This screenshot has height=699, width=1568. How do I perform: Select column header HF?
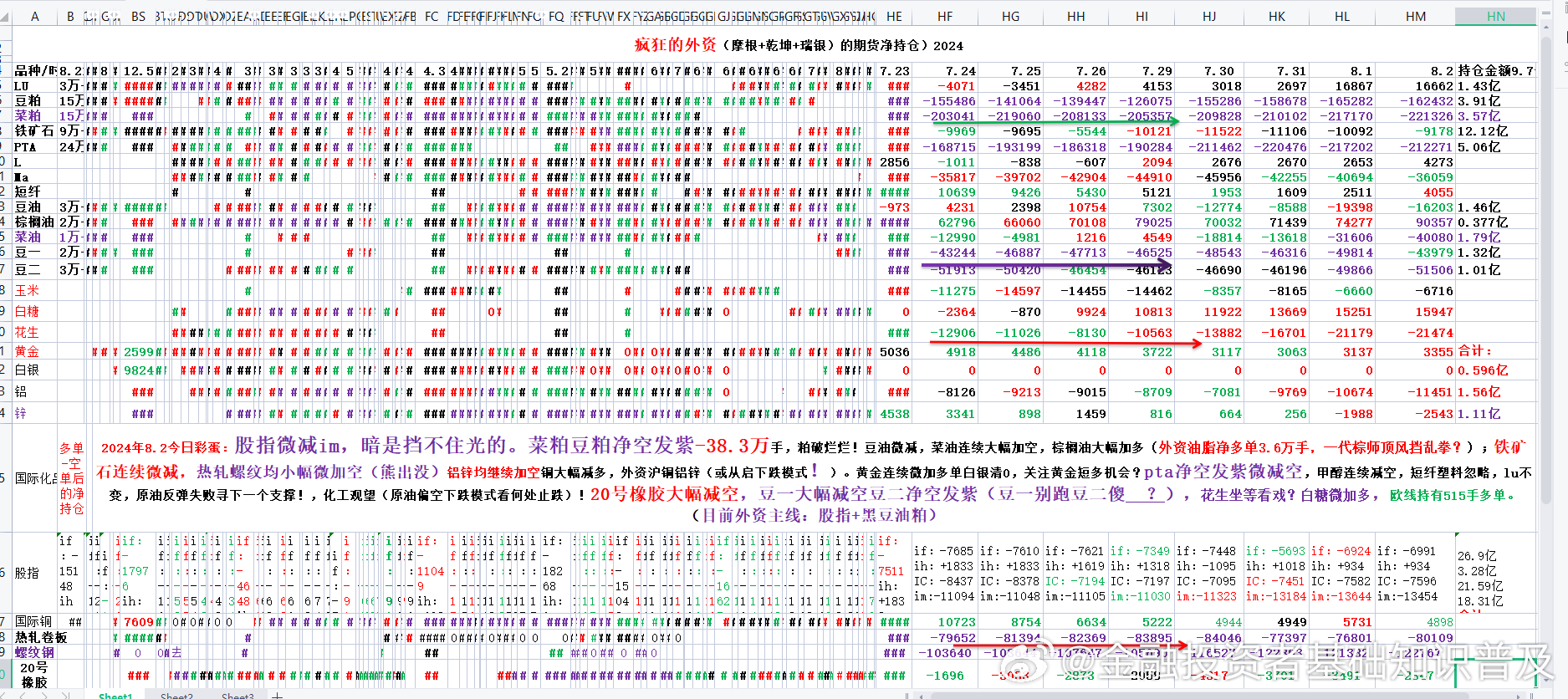pos(944,16)
